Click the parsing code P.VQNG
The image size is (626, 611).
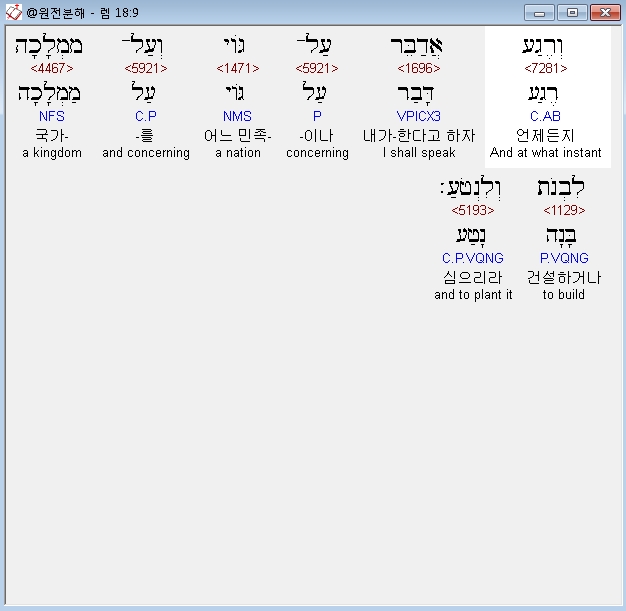click(x=564, y=258)
